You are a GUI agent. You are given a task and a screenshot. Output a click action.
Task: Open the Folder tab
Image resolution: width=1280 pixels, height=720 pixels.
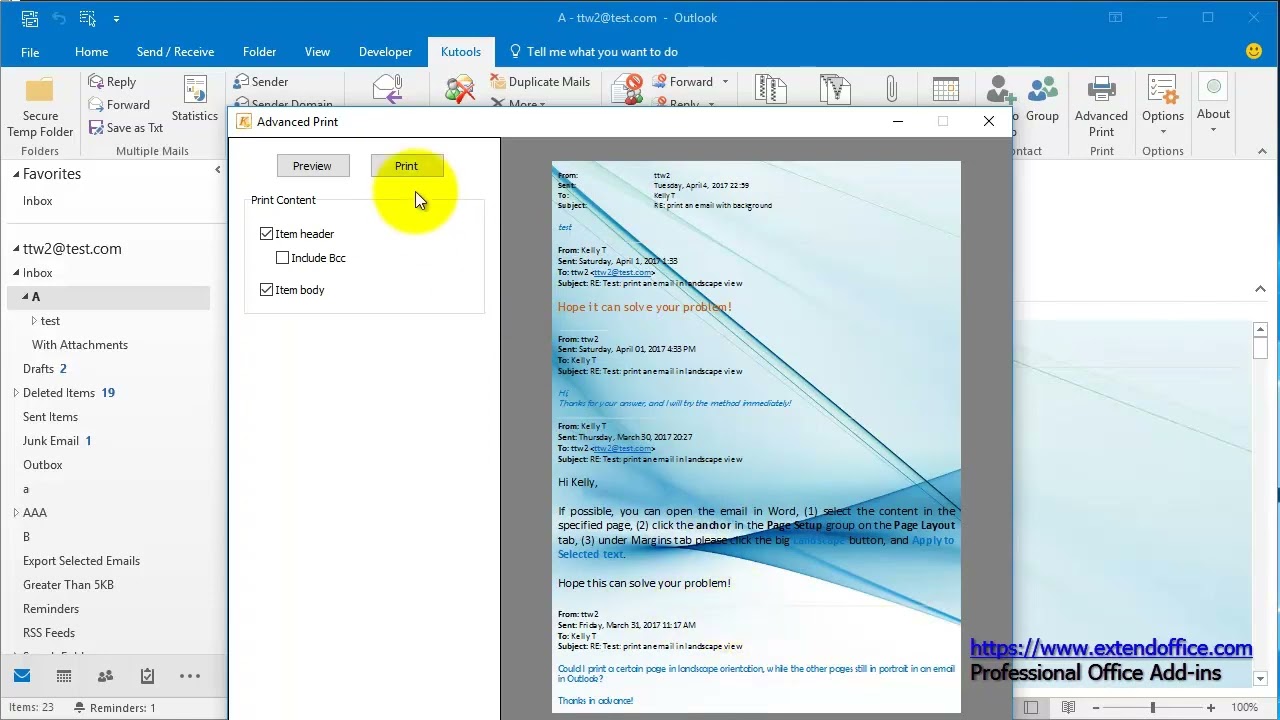click(259, 52)
